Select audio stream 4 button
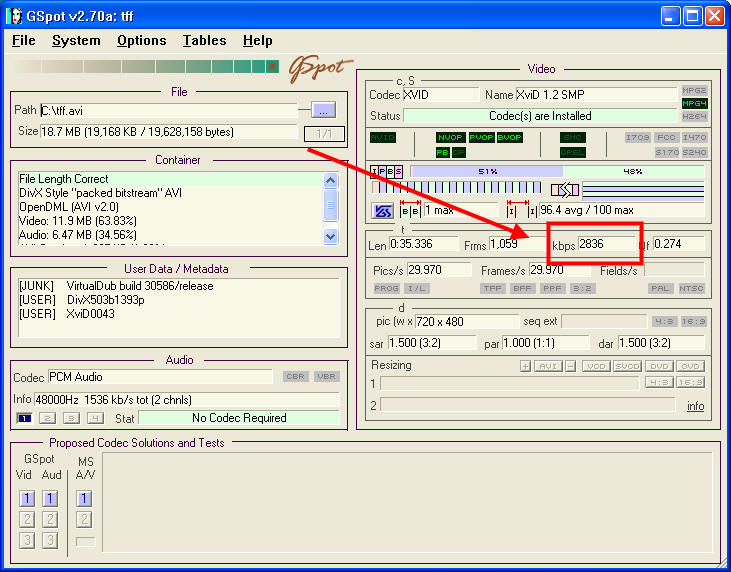The width and height of the screenshot is (731, 572). (x=95, y=418)
